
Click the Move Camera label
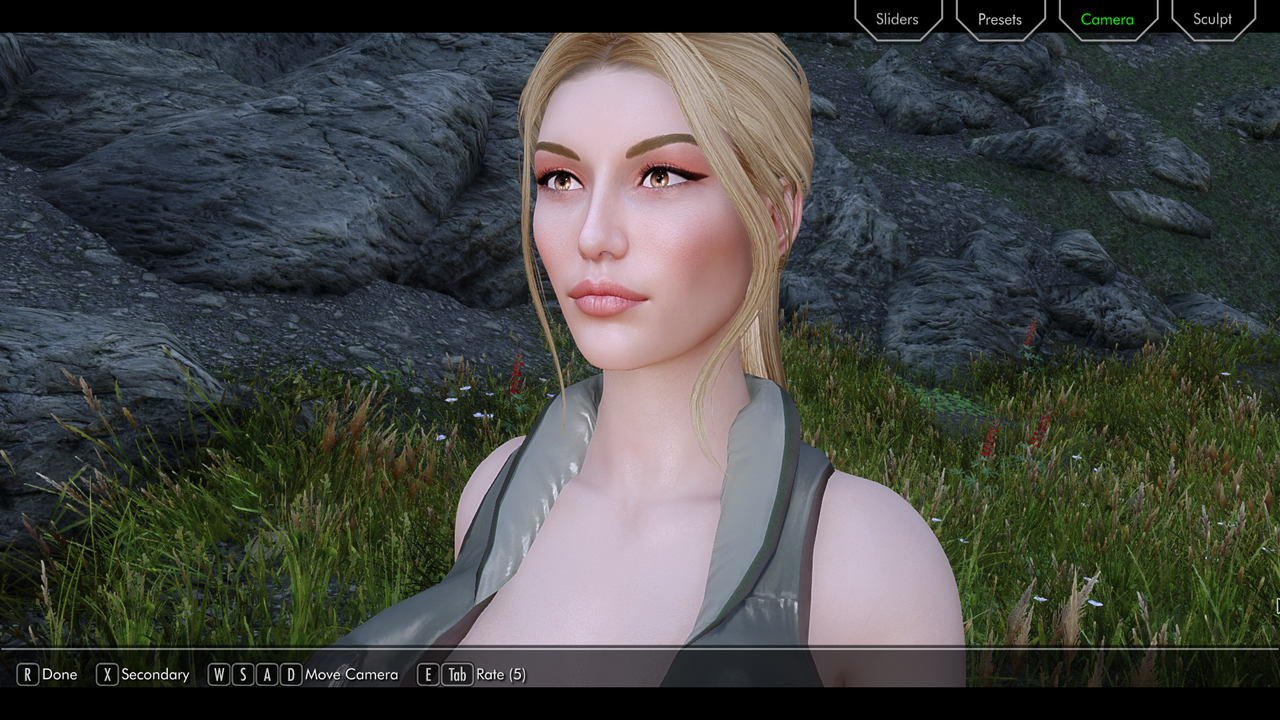(351, 675)
